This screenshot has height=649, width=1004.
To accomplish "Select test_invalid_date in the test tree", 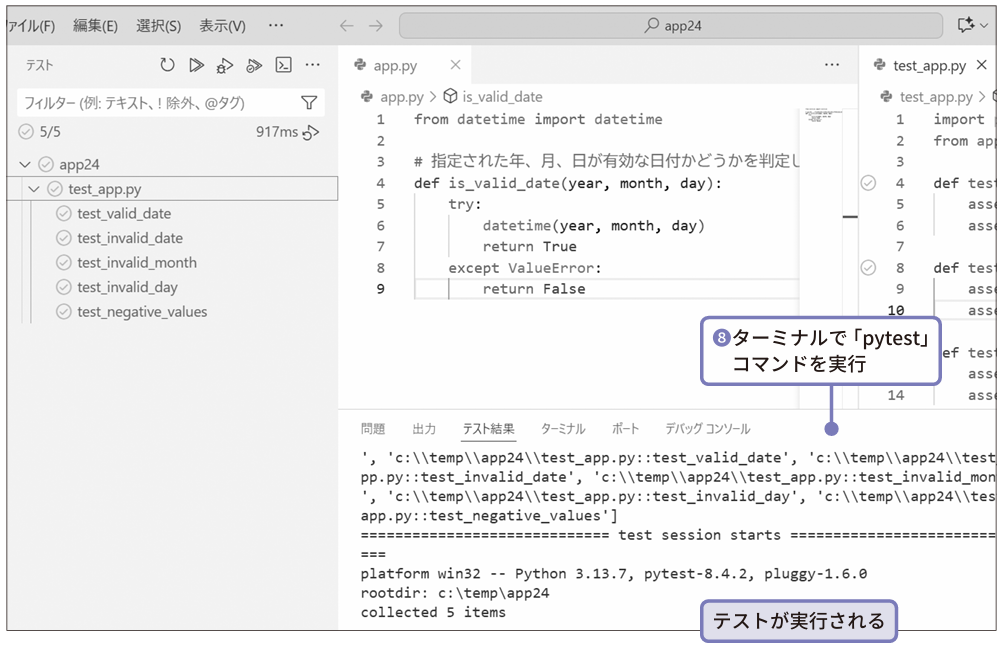I will pos(130,238).
